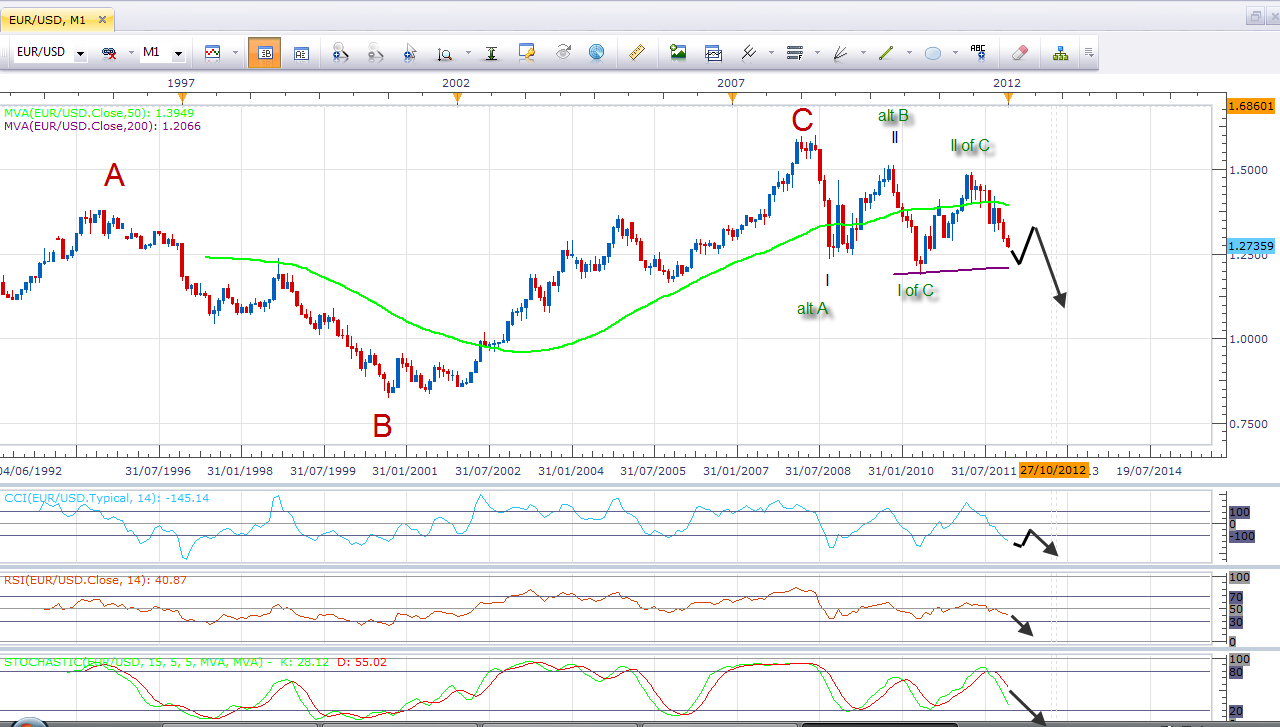Click the 1.68601 orange price label
Image resolution: width=1280 pixels, height=727 pixels.
[1250, 105]
